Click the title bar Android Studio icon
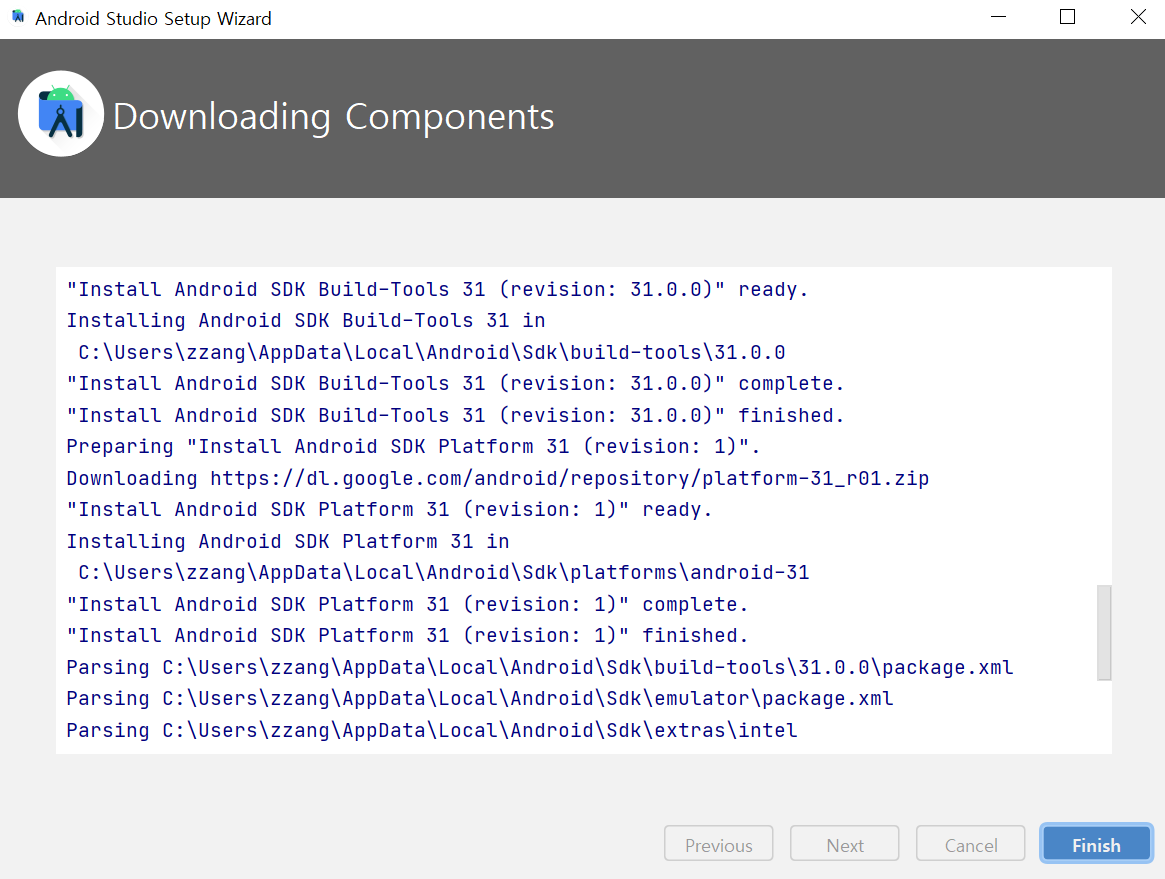 tap(18, 17)
